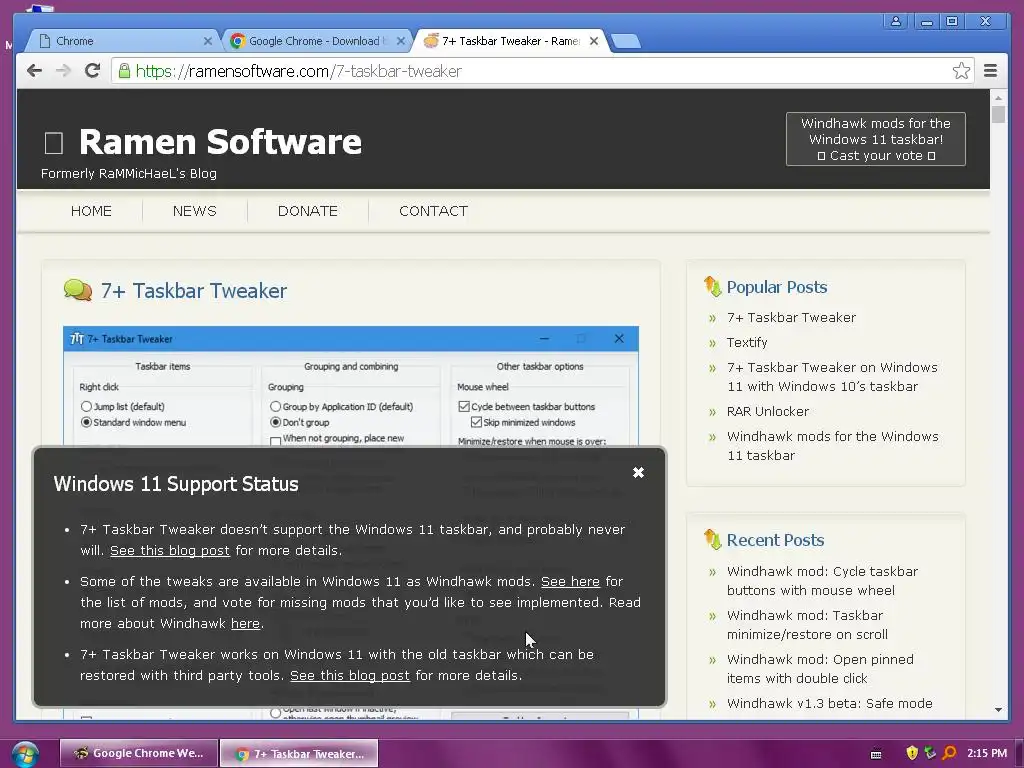Open popular post 'RAR Unlocker'

[x=768, y=411]
